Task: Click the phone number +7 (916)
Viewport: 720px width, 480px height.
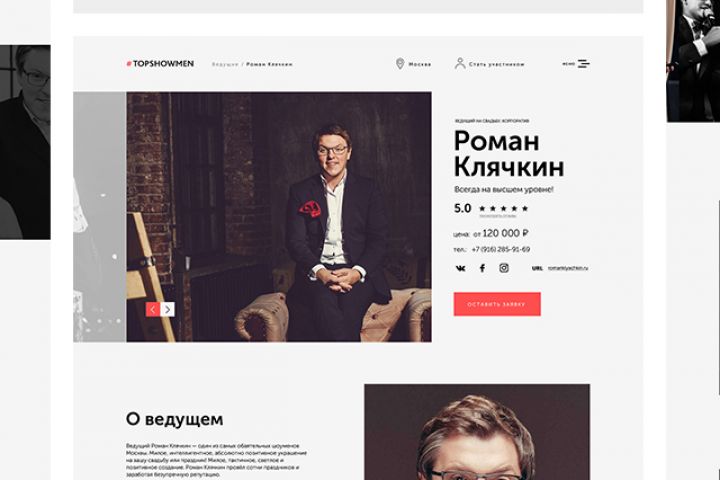Action: 501,249
